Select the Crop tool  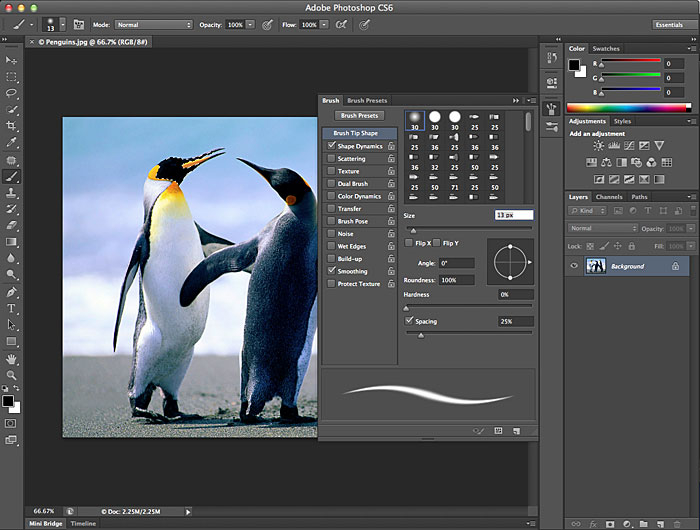point(12,126)
